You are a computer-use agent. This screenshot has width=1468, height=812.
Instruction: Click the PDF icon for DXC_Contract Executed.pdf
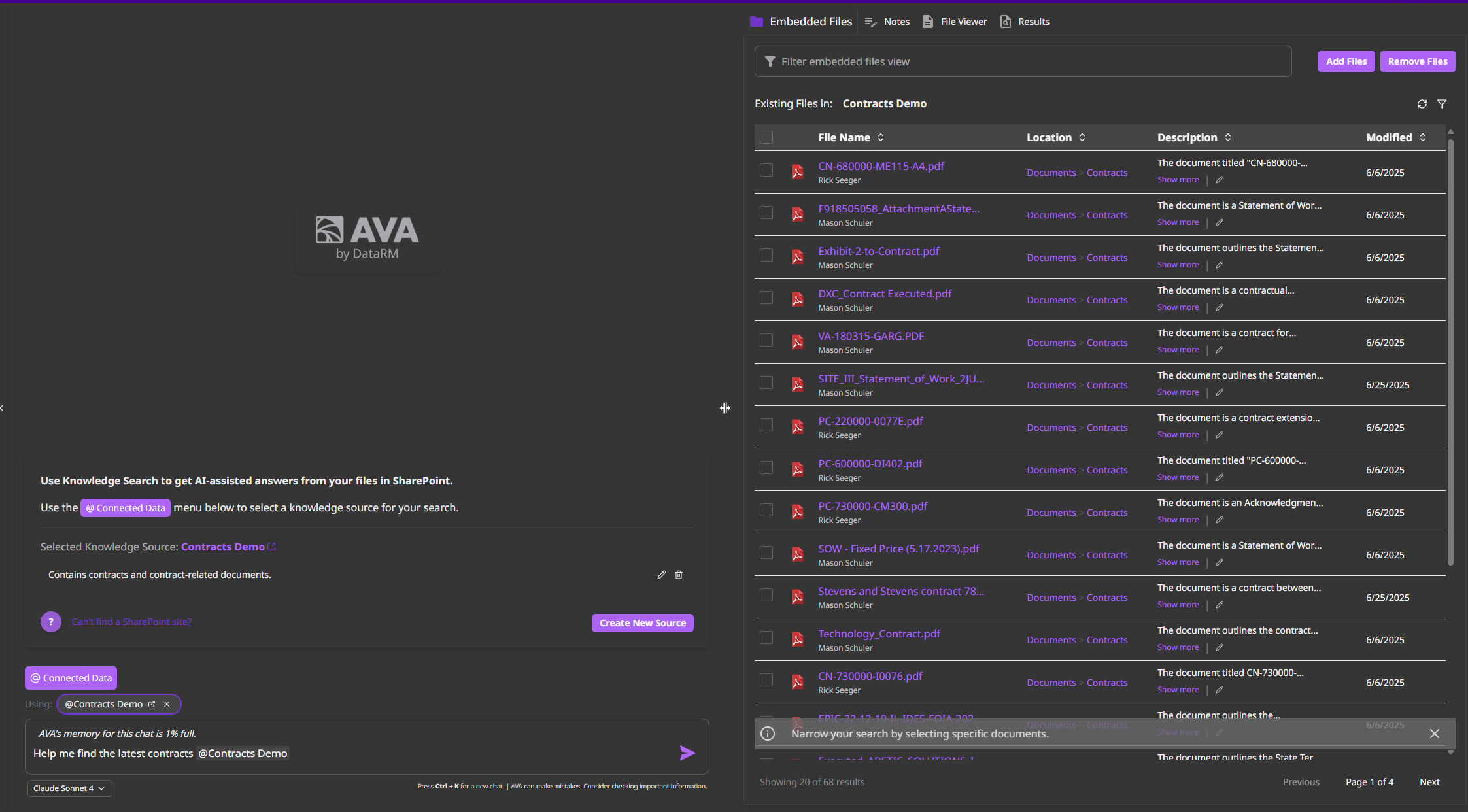[x=798, y=298]
